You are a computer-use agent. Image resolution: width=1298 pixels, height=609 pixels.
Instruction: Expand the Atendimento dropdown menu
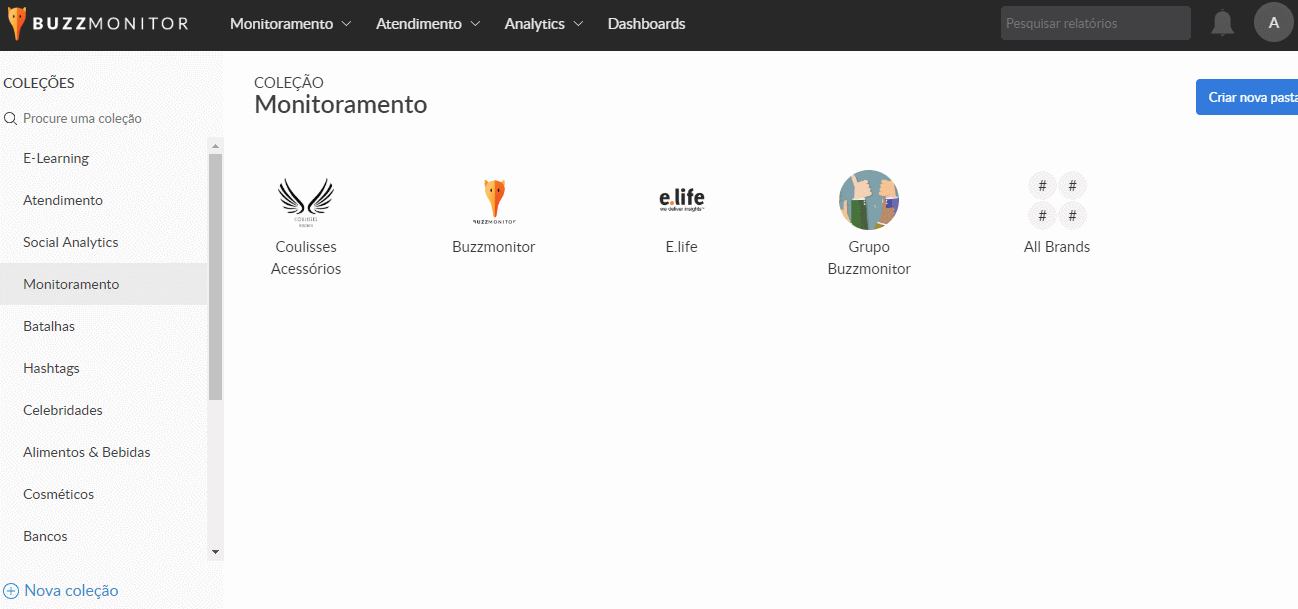point(428,24)
